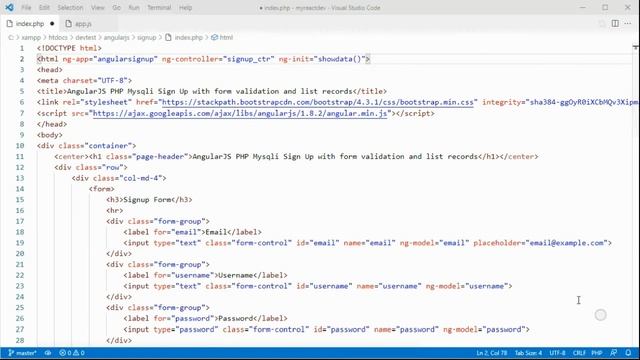This screenshot has width=640, height=360.
Task: Open the Go menu
Action: [116, 8]
